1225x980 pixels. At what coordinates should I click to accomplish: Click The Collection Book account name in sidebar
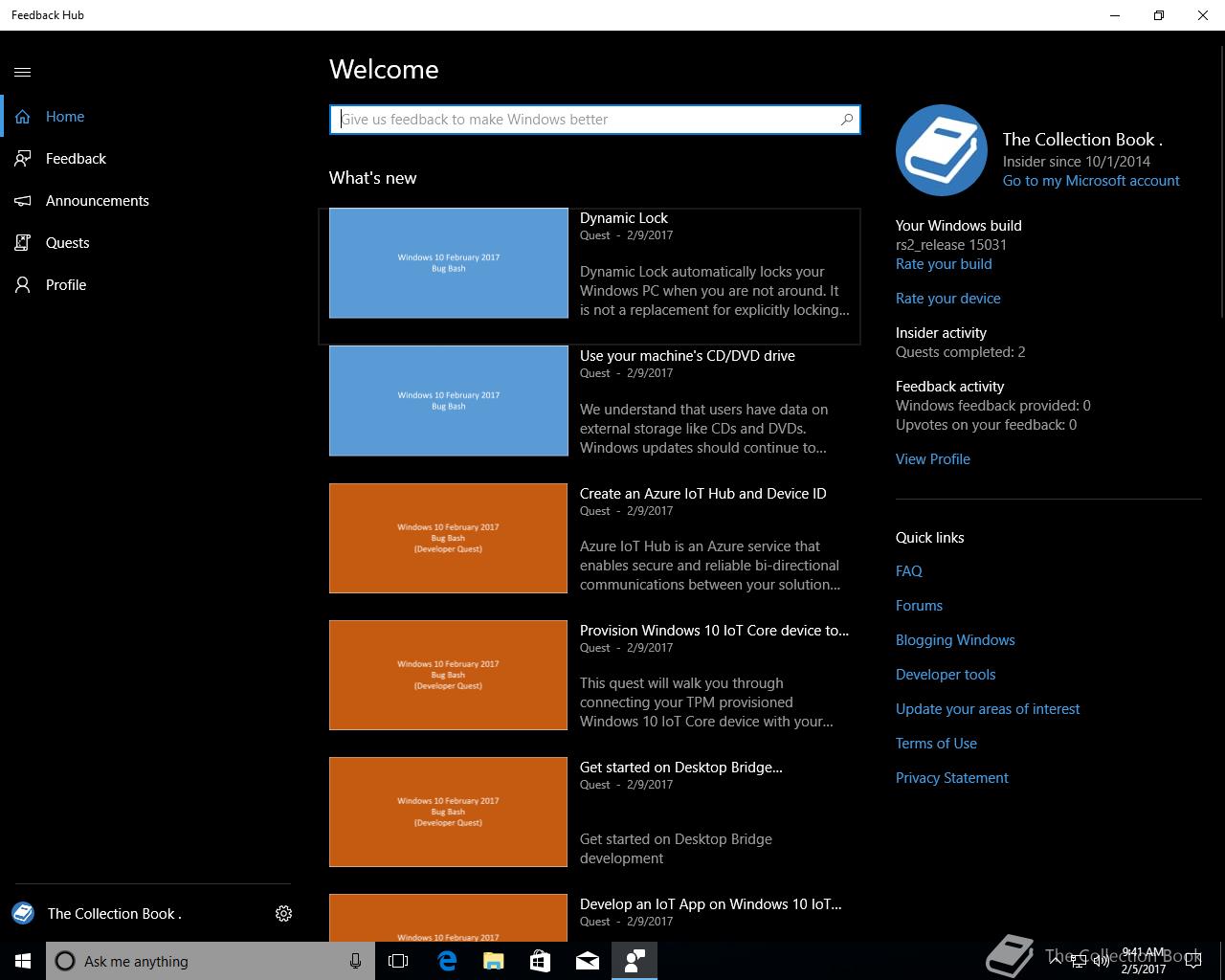click(x=115, y=914)
